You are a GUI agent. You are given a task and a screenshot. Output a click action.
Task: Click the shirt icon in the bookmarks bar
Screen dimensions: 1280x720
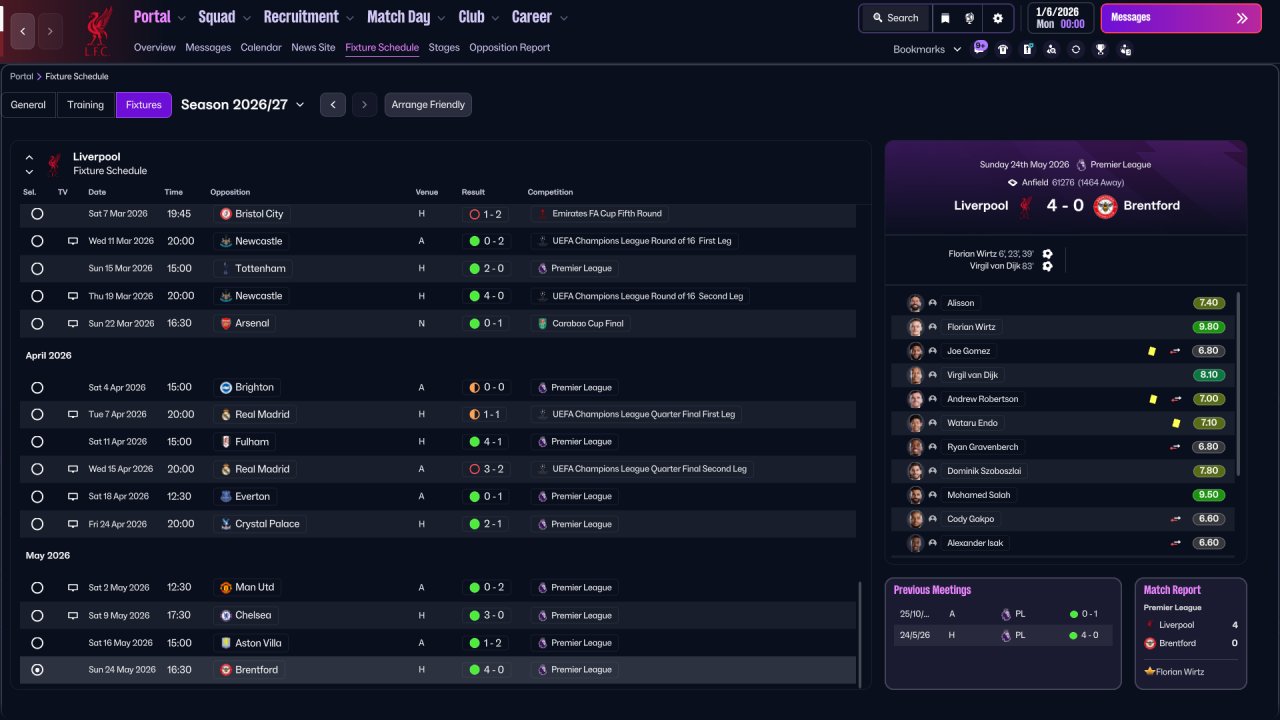point(1003,49)
